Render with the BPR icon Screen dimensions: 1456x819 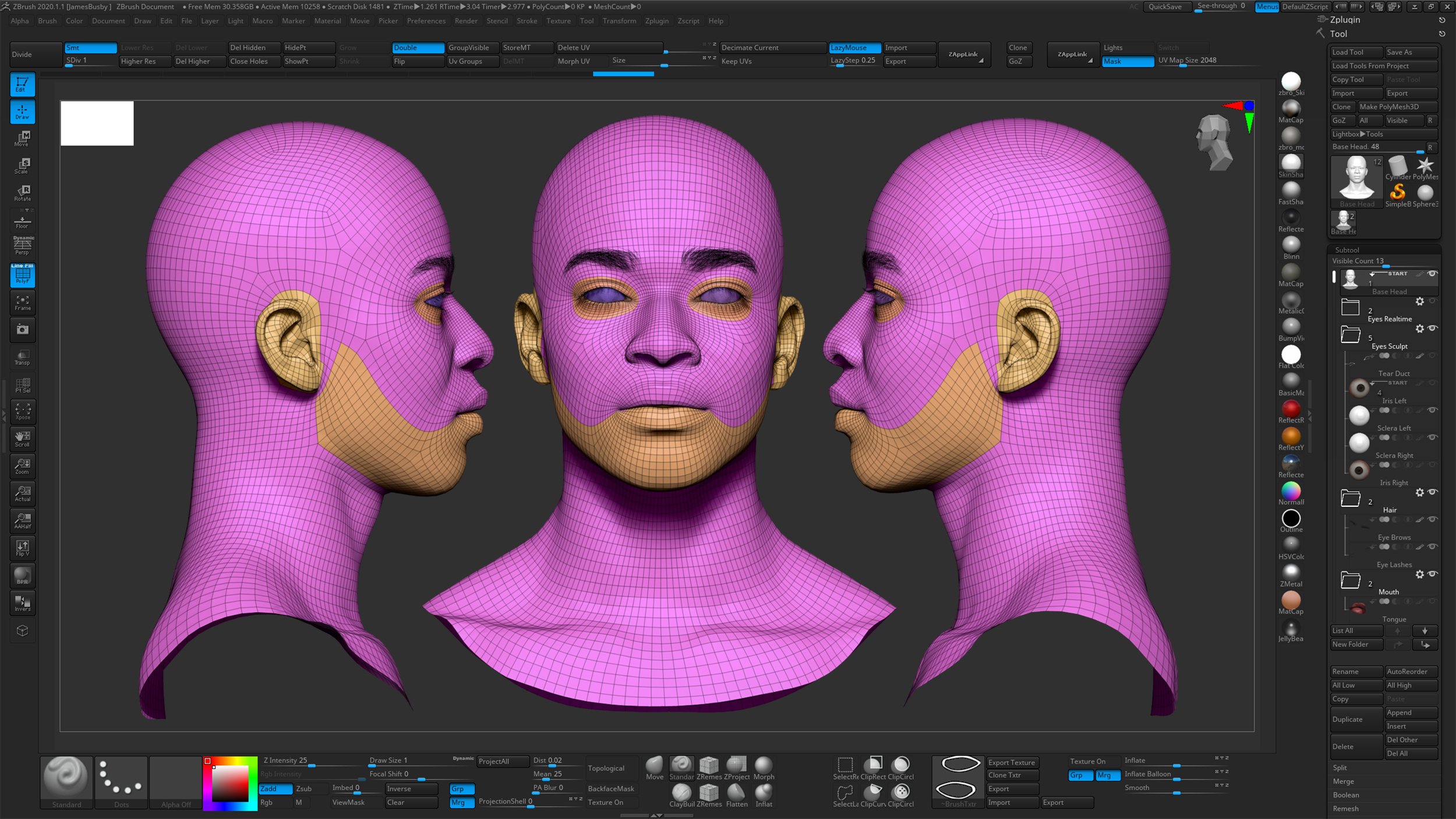tap(22, 576)
